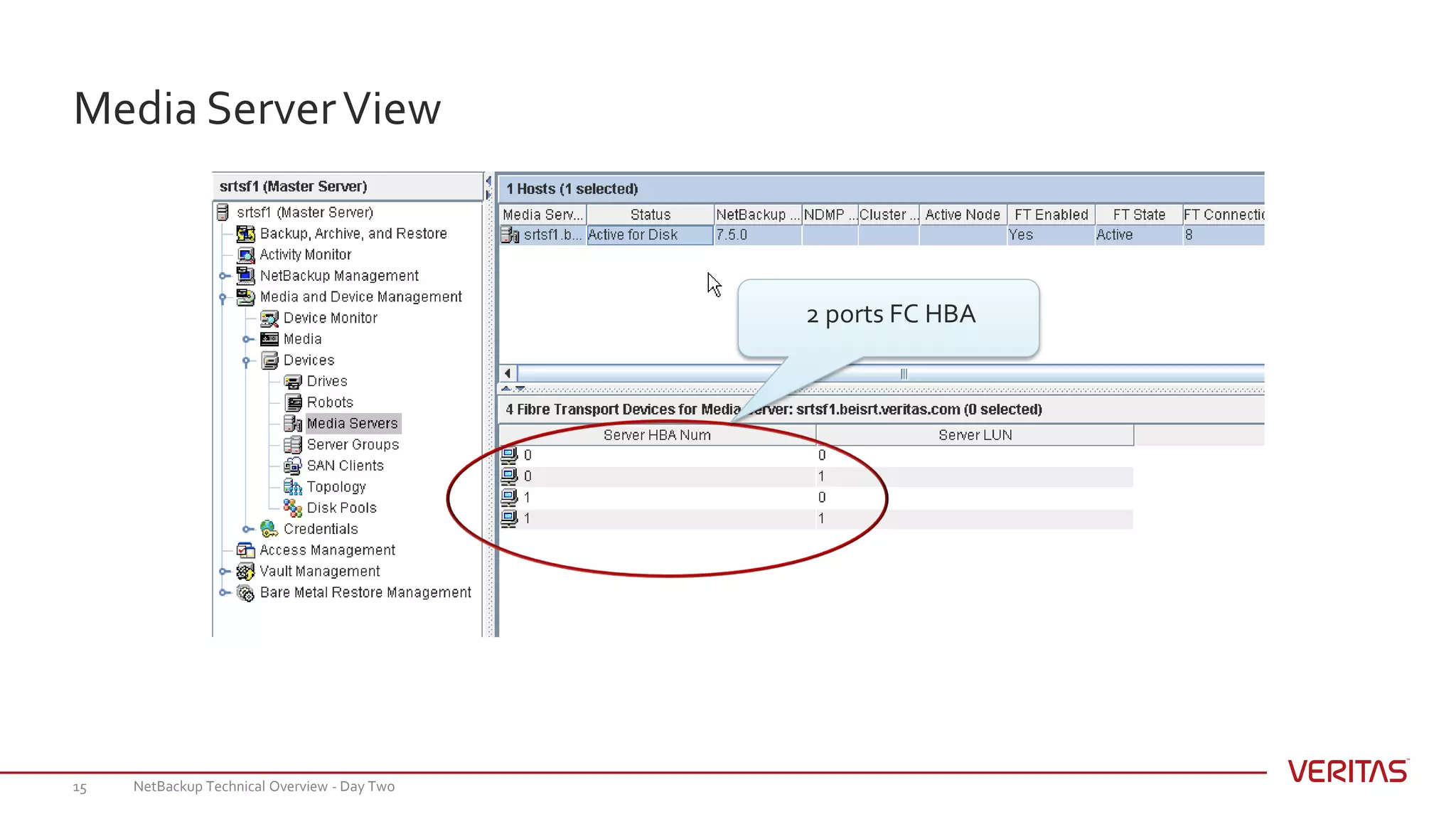The width and height of the screenshot is (1456, 819).
Task: Expand the Media tree node
Action: pos(247,339)
